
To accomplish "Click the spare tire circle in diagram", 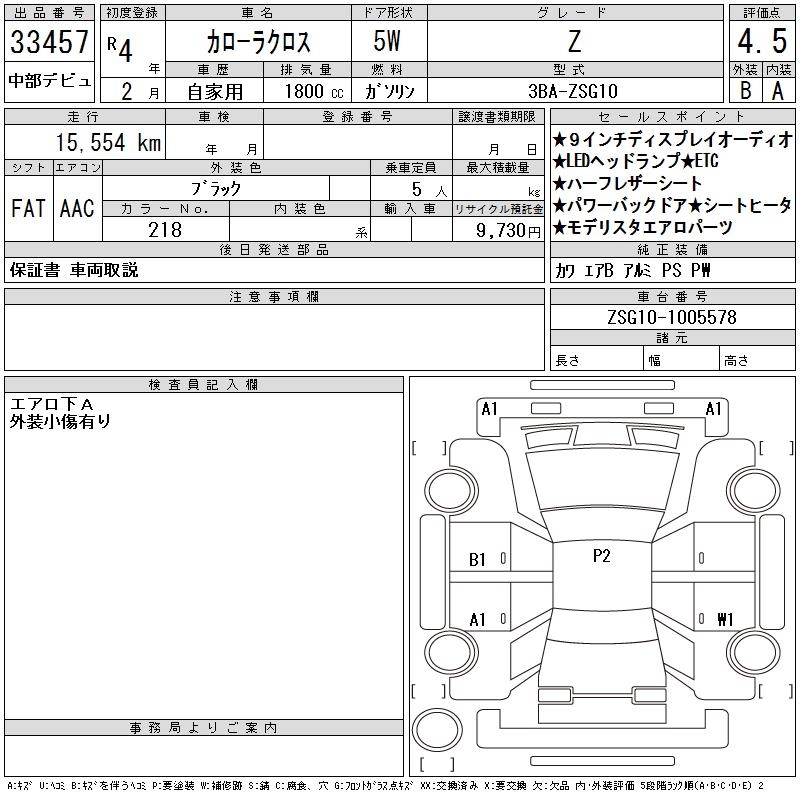I will (437, 730).
